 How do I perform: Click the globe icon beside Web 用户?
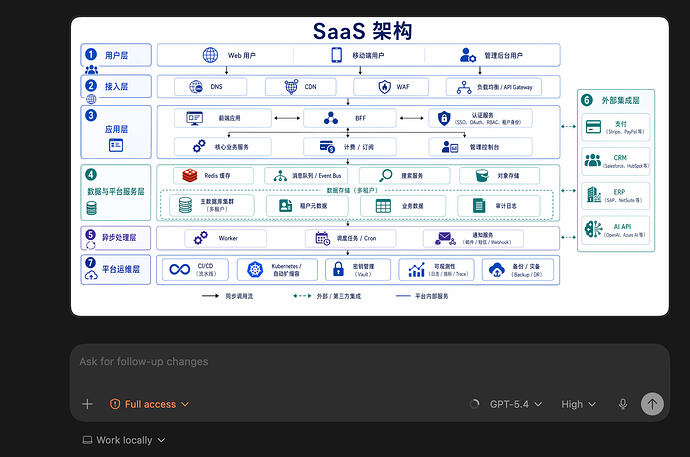point(210,55)
